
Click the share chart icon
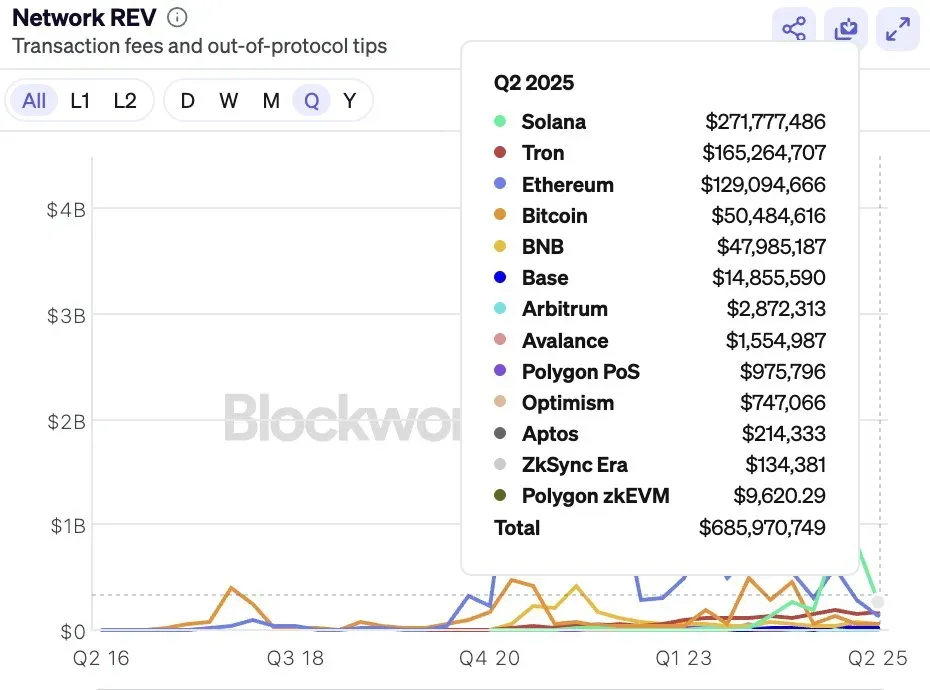coord(794,29)
